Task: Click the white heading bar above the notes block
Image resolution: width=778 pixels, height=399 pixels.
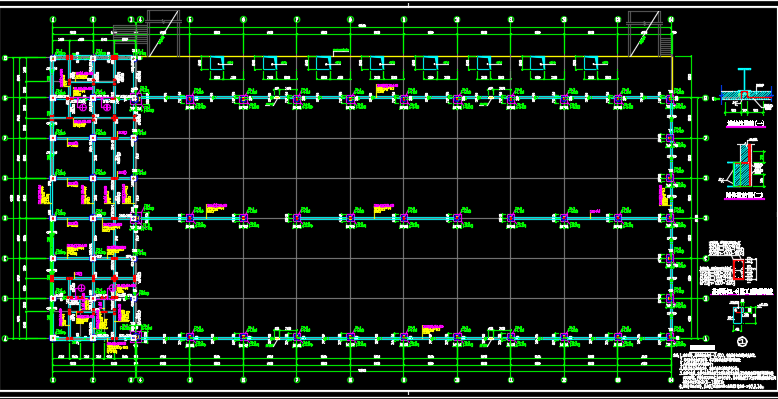Action: click(702, 347)
